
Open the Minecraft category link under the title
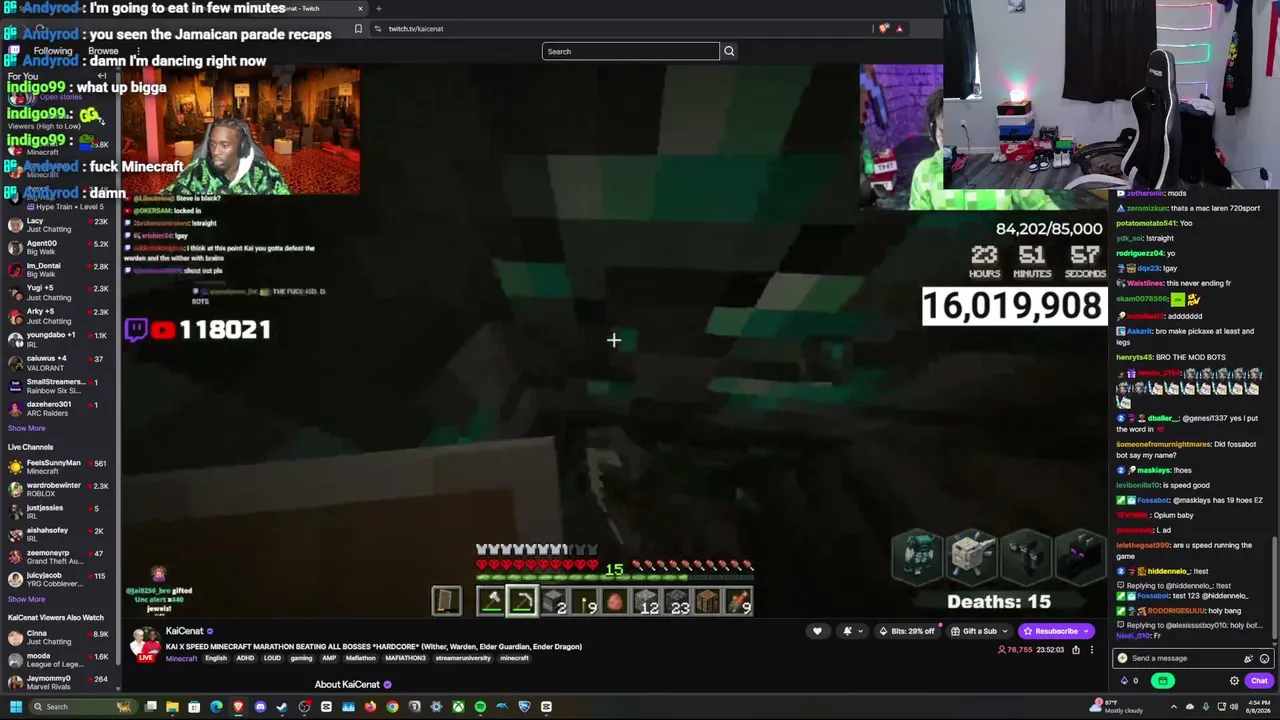(x=181, y=658)
